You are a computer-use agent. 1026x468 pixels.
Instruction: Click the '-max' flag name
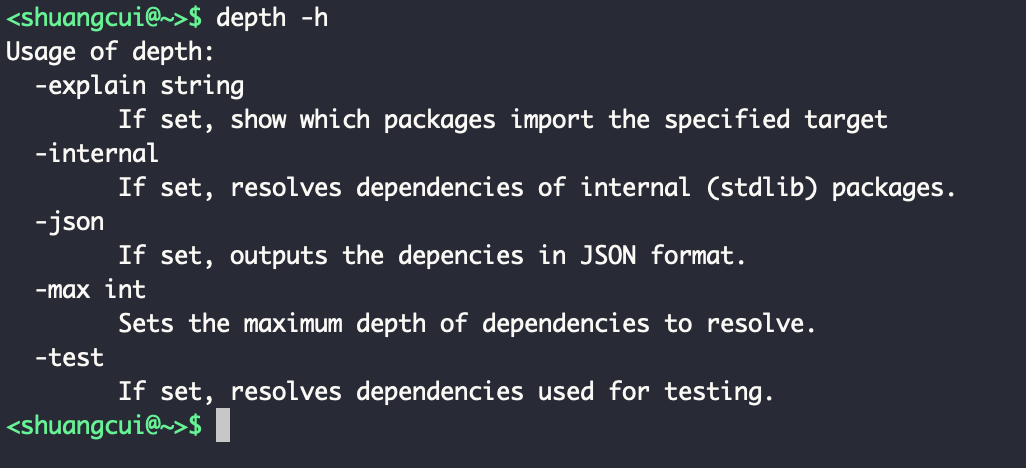tap(62, 290)
